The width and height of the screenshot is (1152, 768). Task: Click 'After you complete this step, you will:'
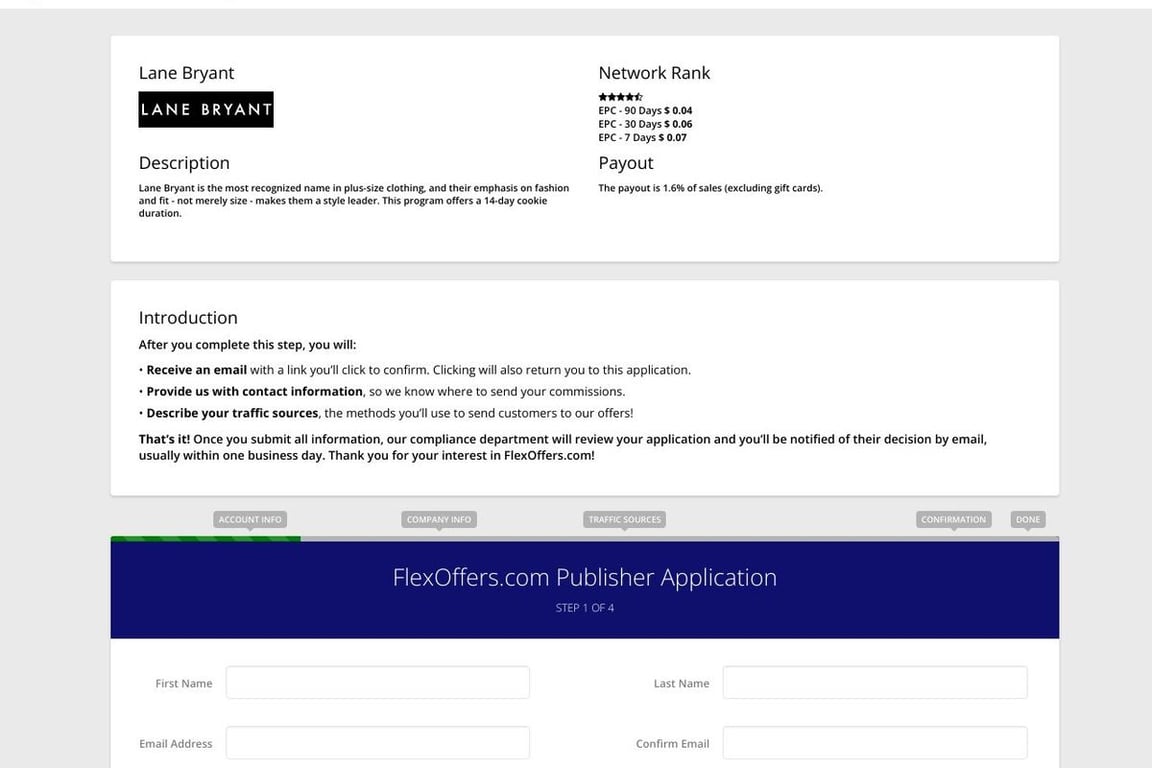[x=248, y=345]
